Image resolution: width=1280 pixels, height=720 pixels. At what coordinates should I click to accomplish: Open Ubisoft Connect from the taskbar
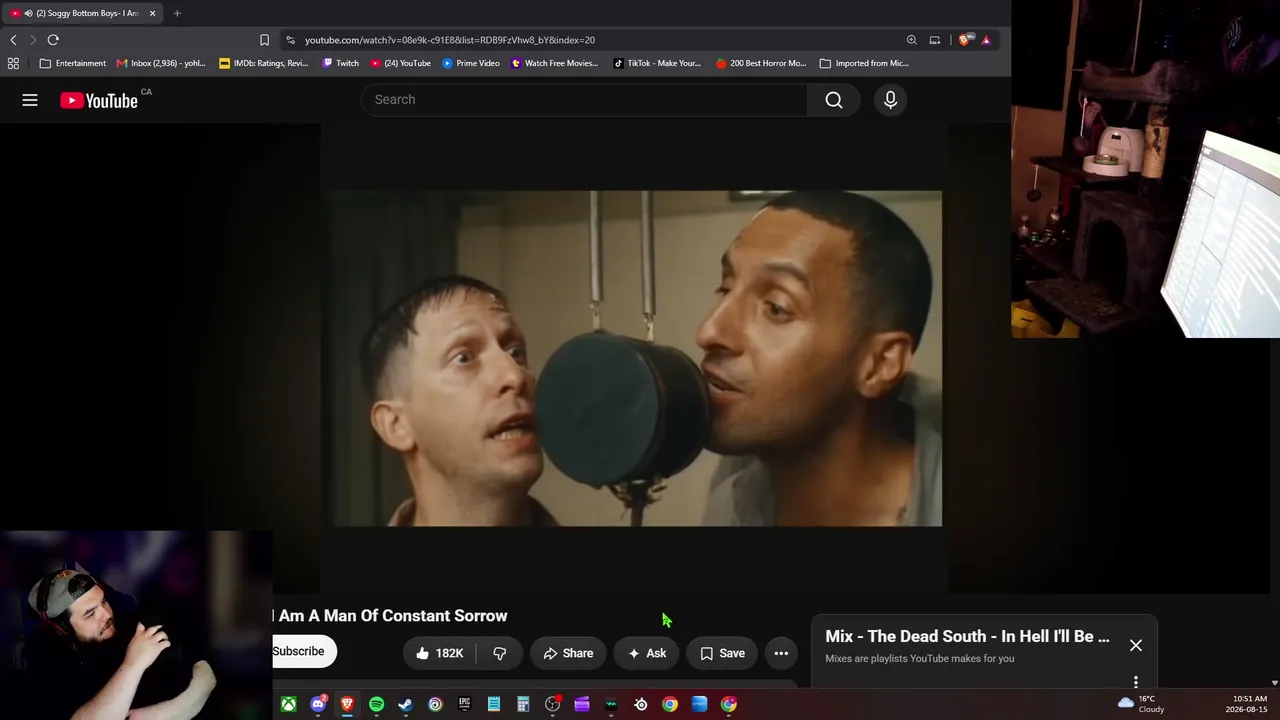coord(435,704)
